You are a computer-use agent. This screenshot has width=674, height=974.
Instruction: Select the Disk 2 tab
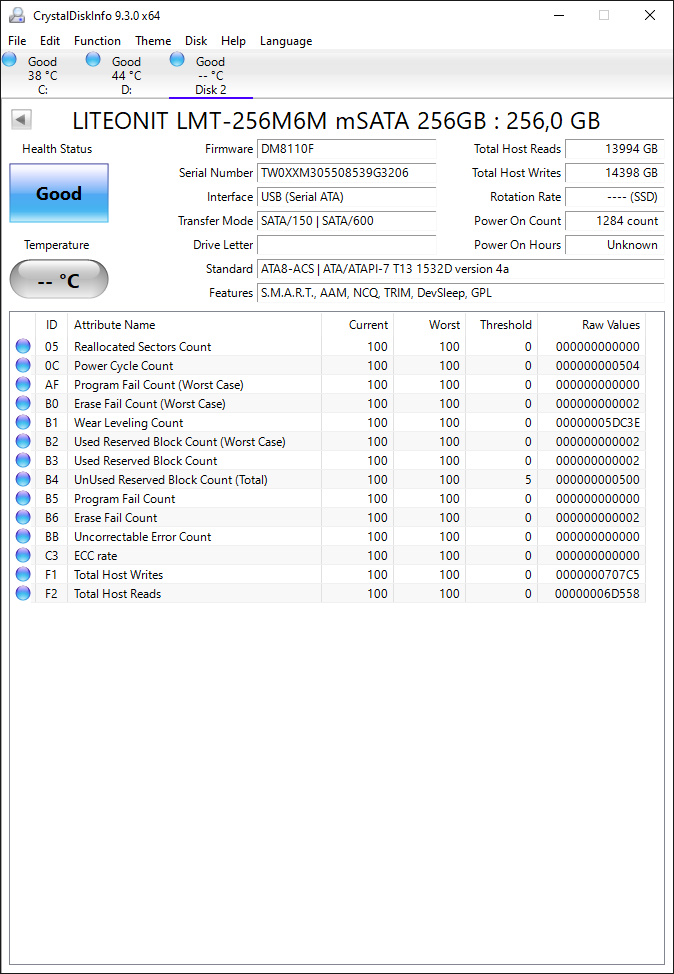211,75
